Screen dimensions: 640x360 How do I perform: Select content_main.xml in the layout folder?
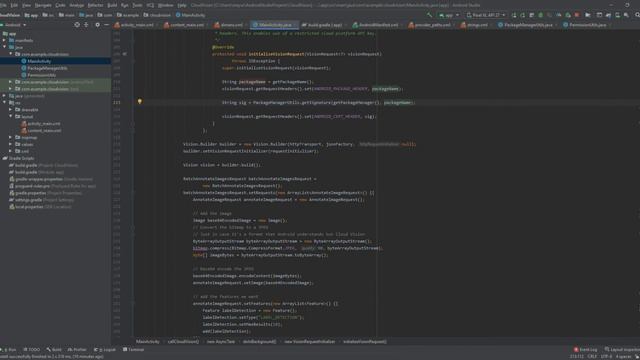pyautogui.click(x=44, y=131)
